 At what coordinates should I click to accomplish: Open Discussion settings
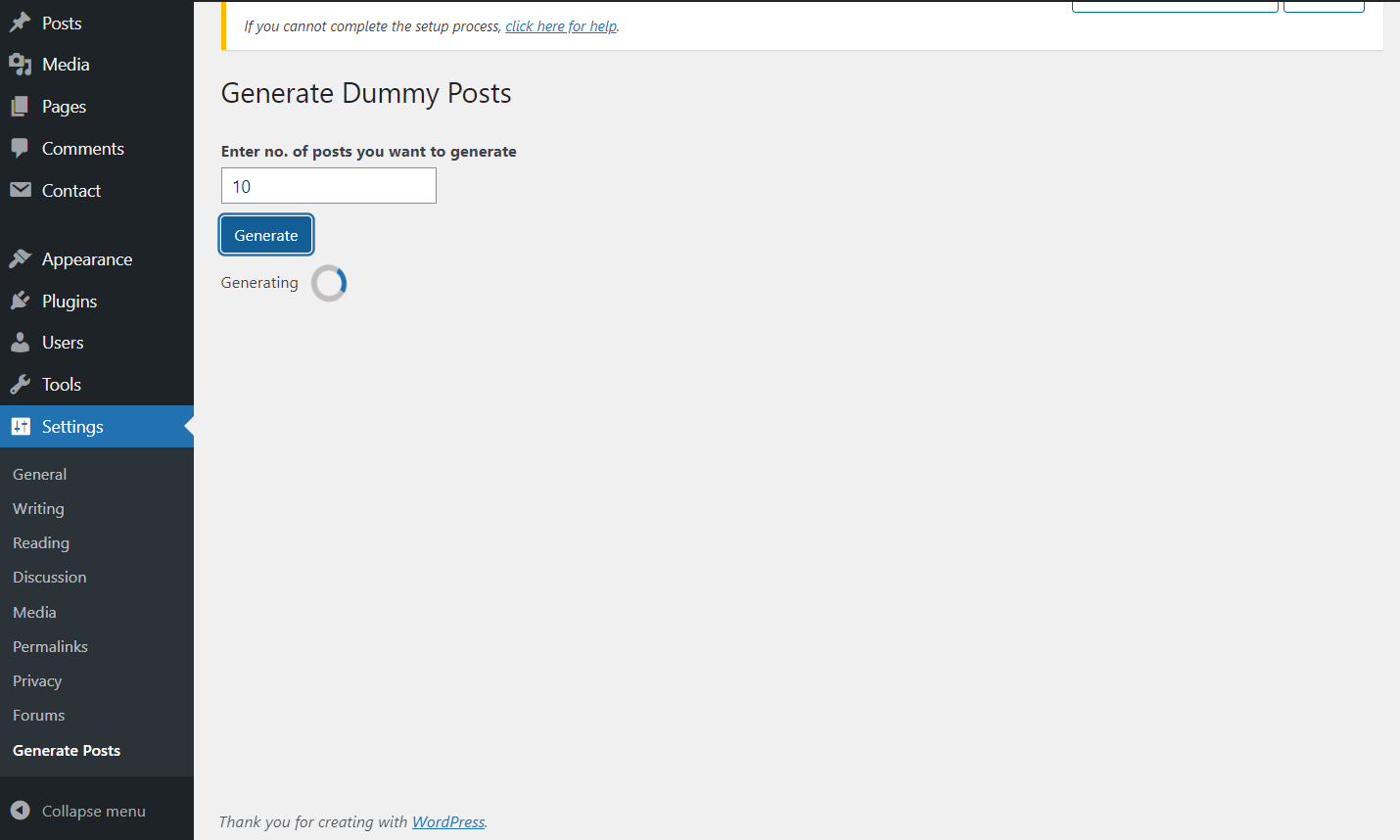point(49,577)
